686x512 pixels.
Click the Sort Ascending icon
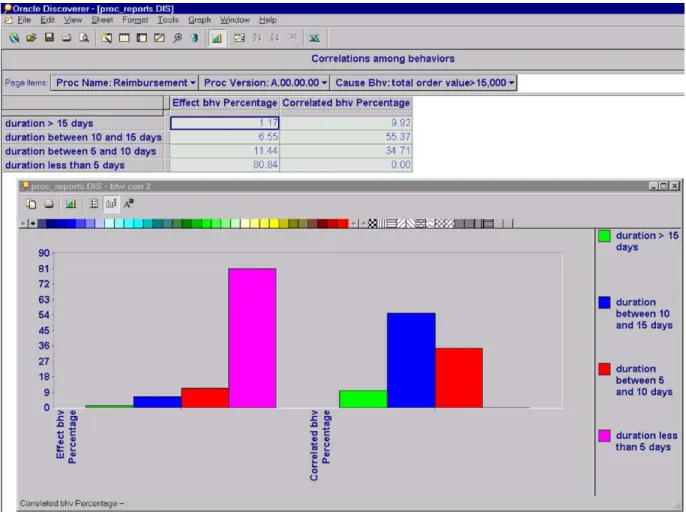(257, 38)
